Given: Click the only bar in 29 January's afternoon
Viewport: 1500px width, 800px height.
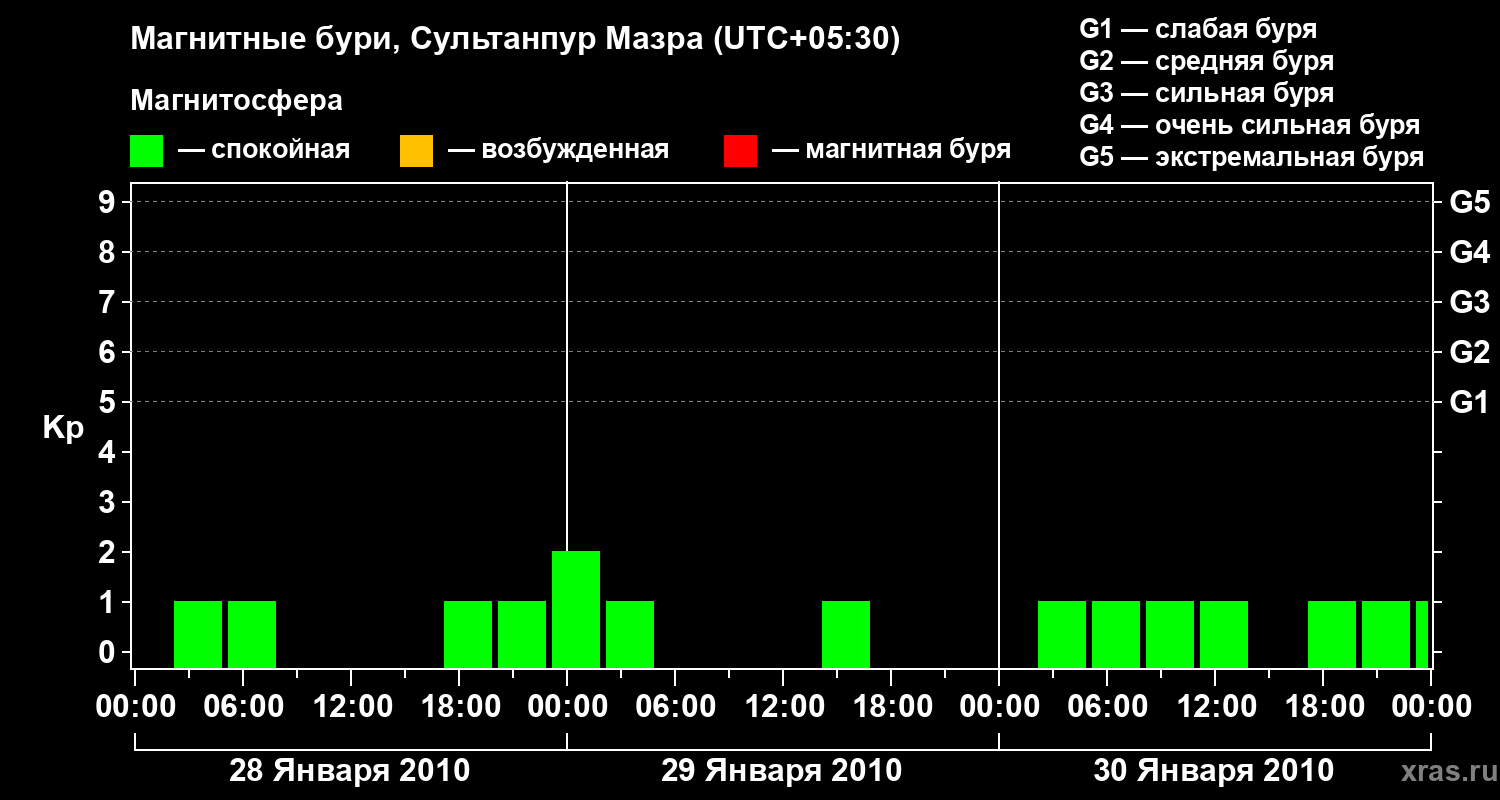Looking at the screenshot, I should click(846, 634).
